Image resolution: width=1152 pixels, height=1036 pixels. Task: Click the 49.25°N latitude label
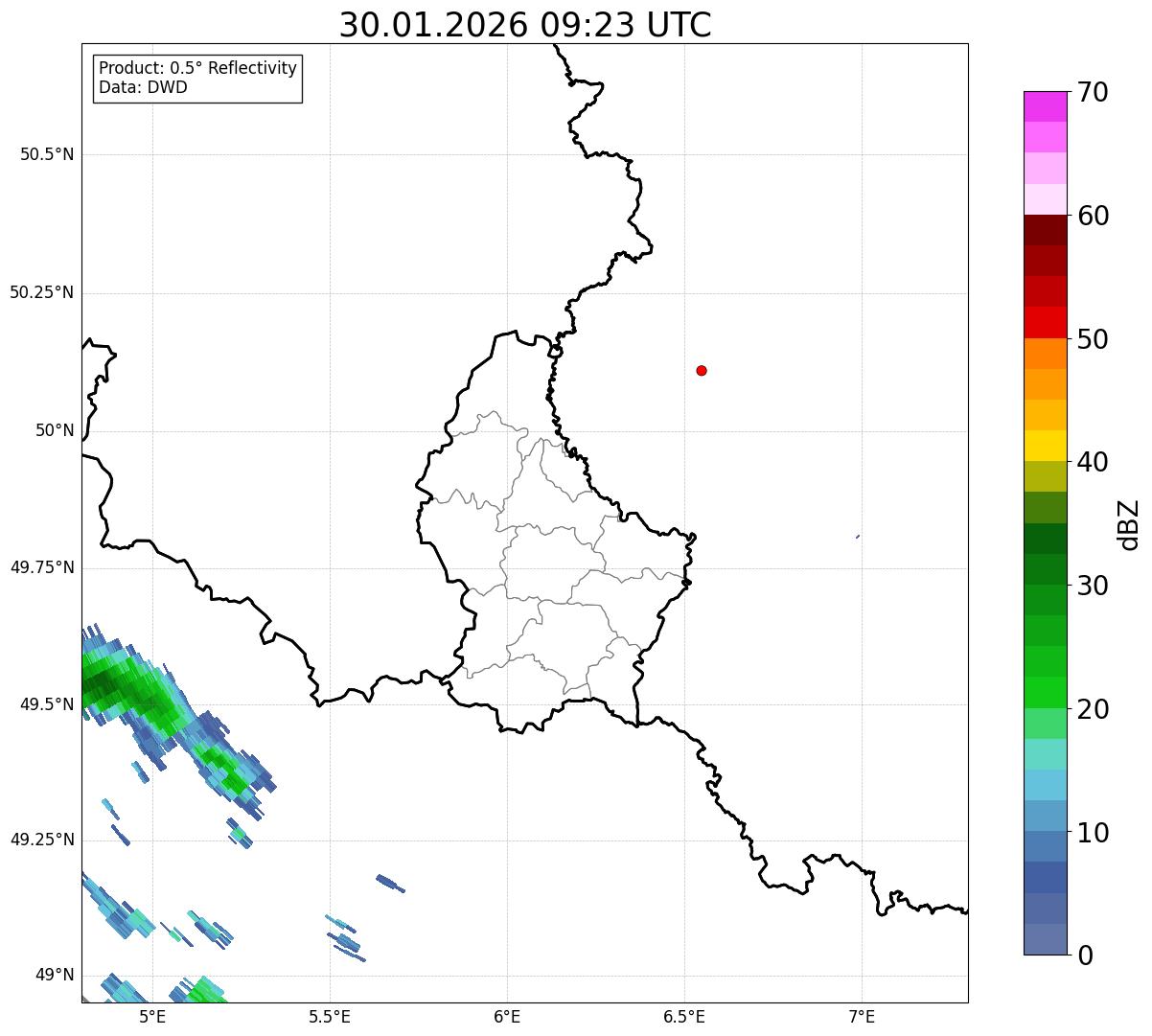coord(41,840)
